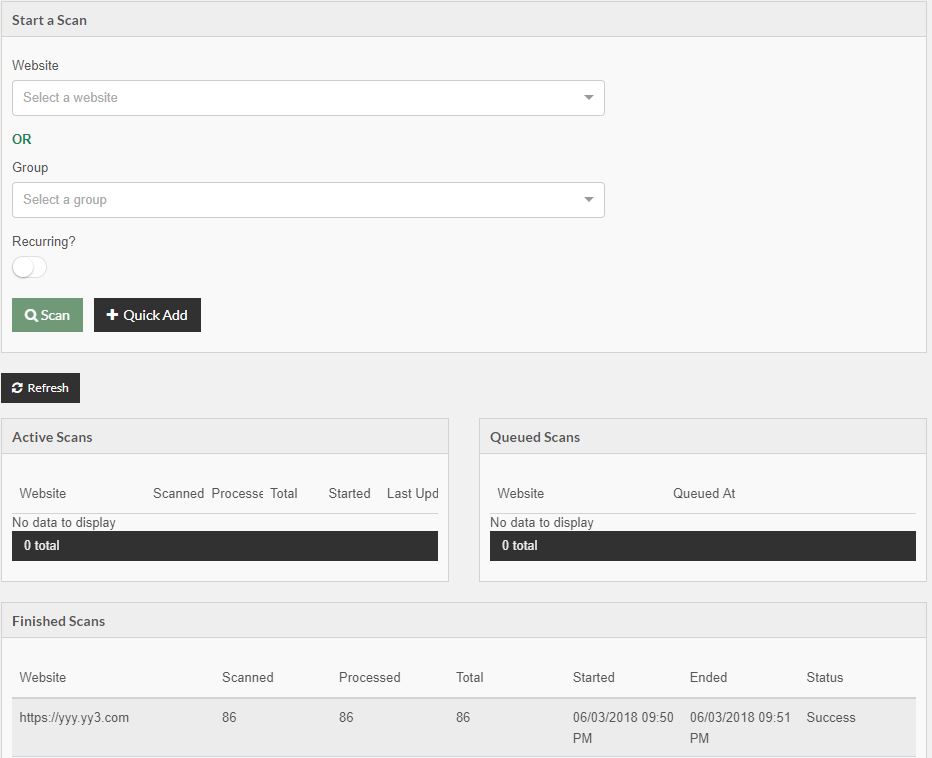Click the Active Scans 0 total footer
The width and height of the screenshot is (932, 758).
click(225, 546)
